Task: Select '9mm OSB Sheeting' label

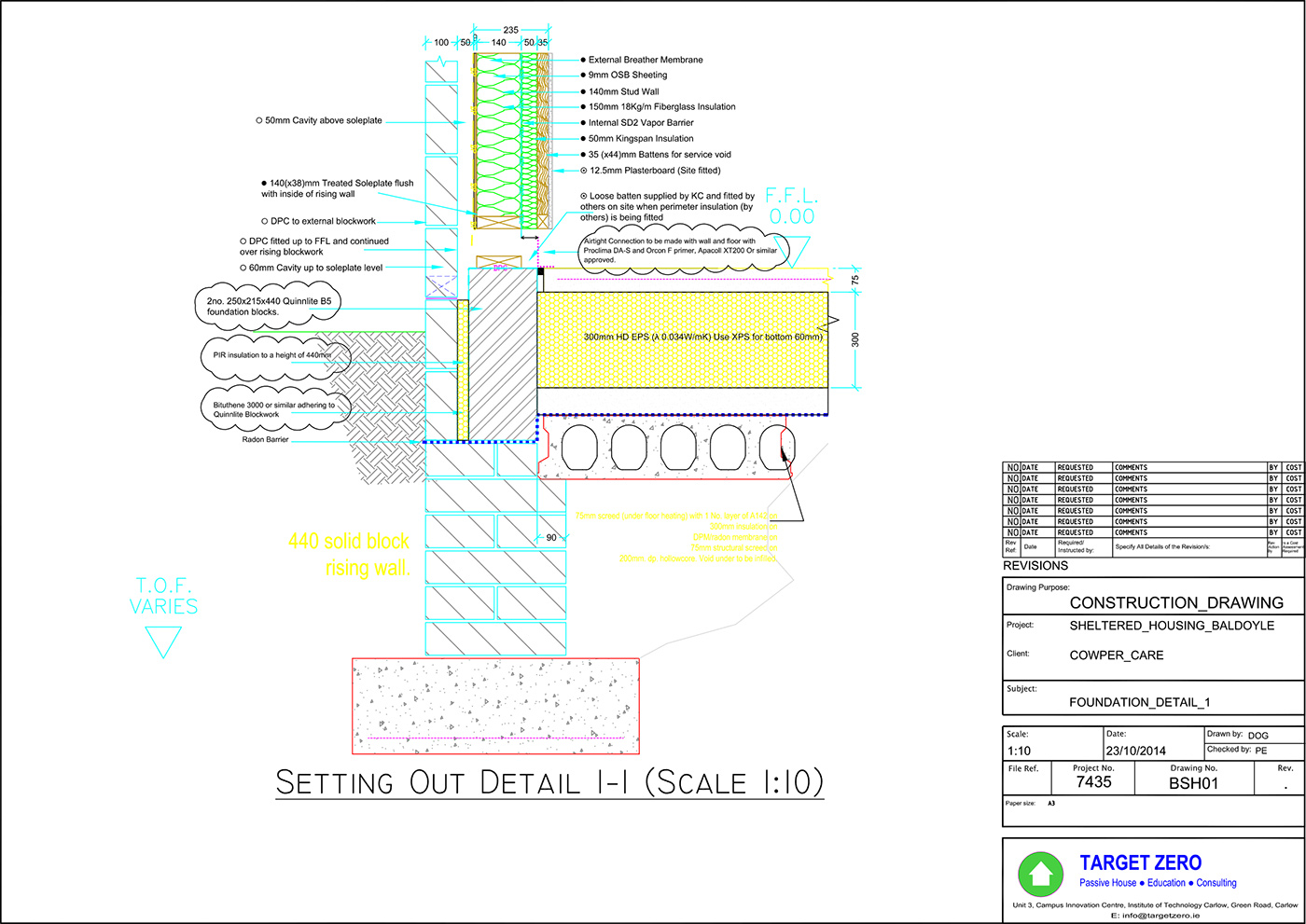Action: tap(628, 76)
